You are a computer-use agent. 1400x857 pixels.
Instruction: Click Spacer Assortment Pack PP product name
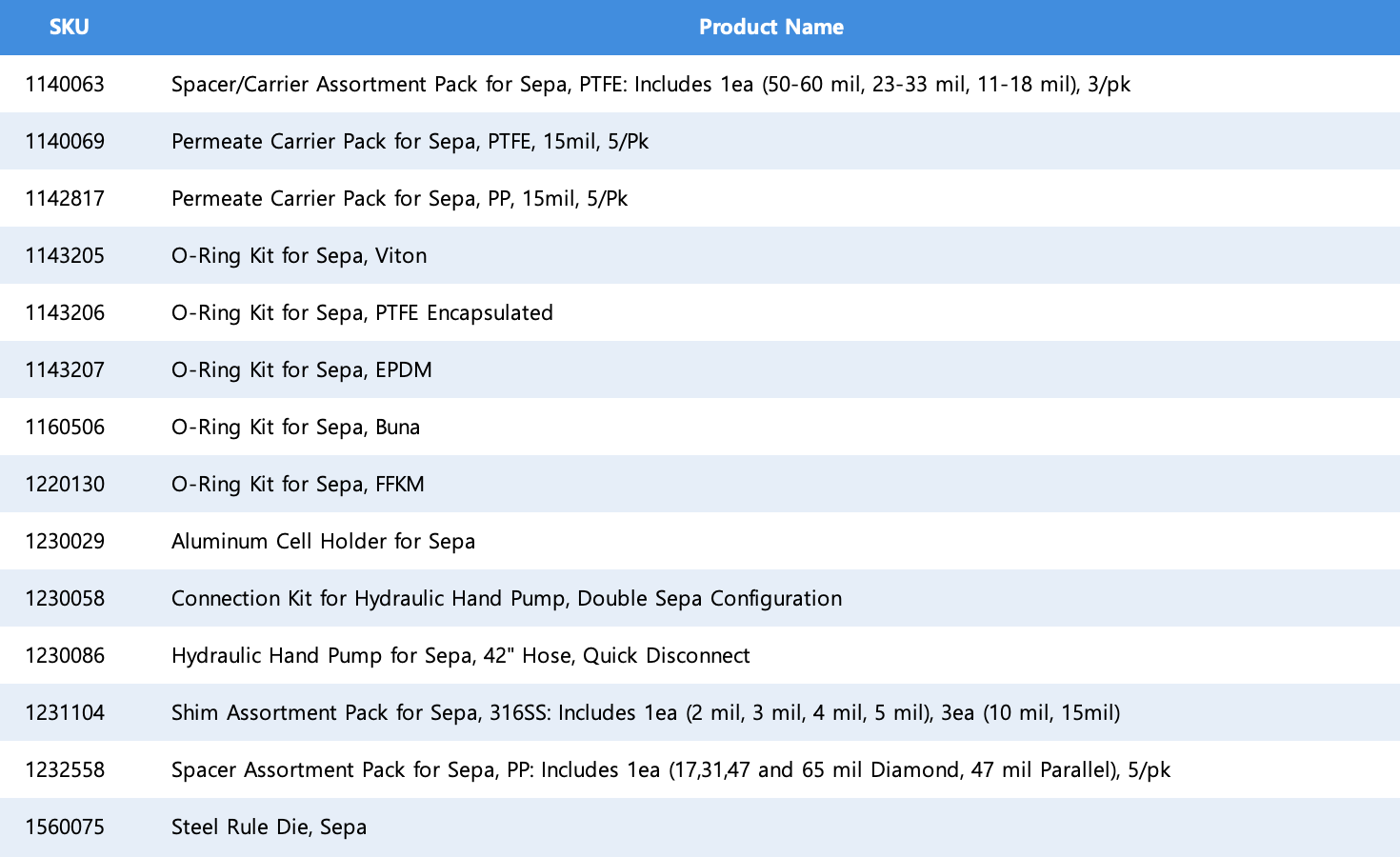[670, 769]
